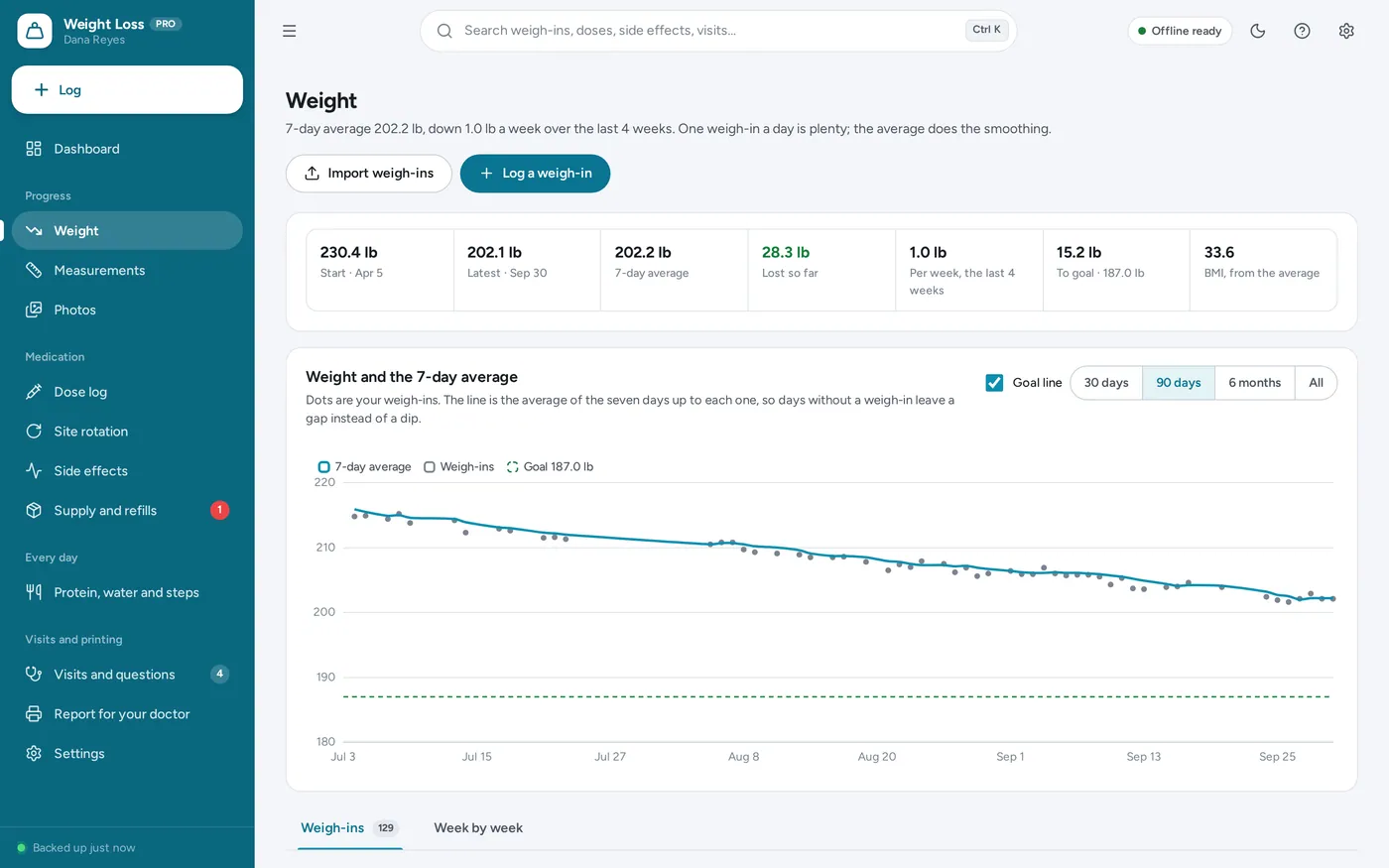Go to Protein, water and steps
Viewport: 1389px width, 868px height.
tap(127, 592)
